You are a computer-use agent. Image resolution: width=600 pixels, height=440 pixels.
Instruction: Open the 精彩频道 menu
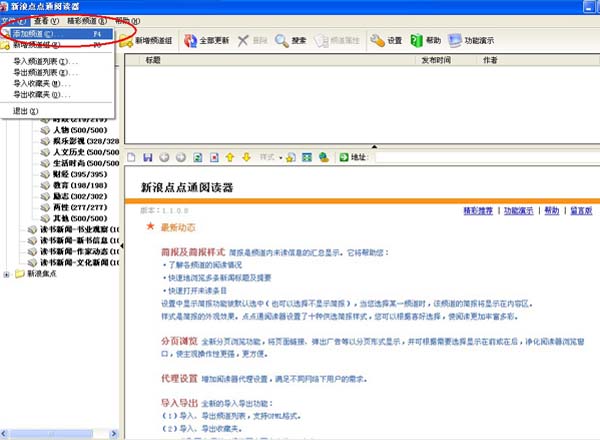(x=86, y=21)
